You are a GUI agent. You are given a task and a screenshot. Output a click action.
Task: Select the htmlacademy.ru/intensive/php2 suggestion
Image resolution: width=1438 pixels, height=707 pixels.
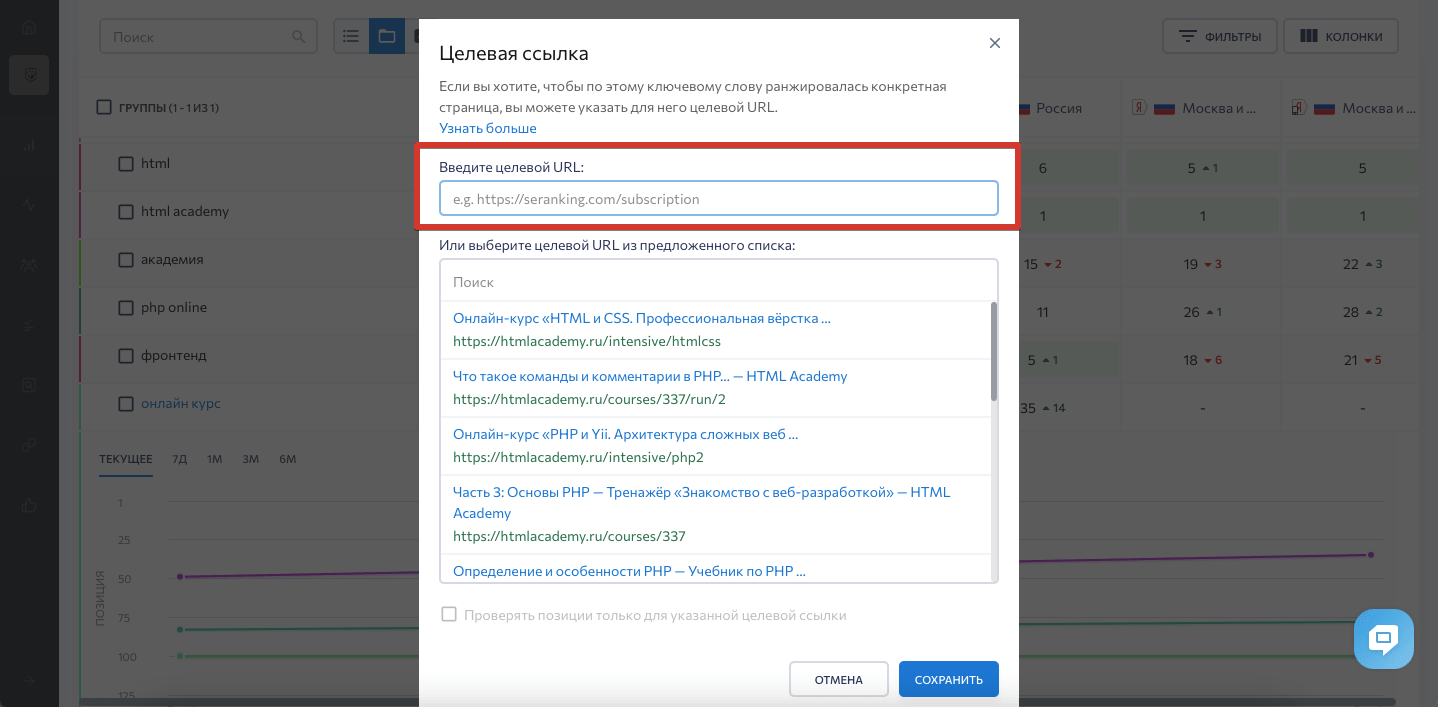(x=714, y=446)
